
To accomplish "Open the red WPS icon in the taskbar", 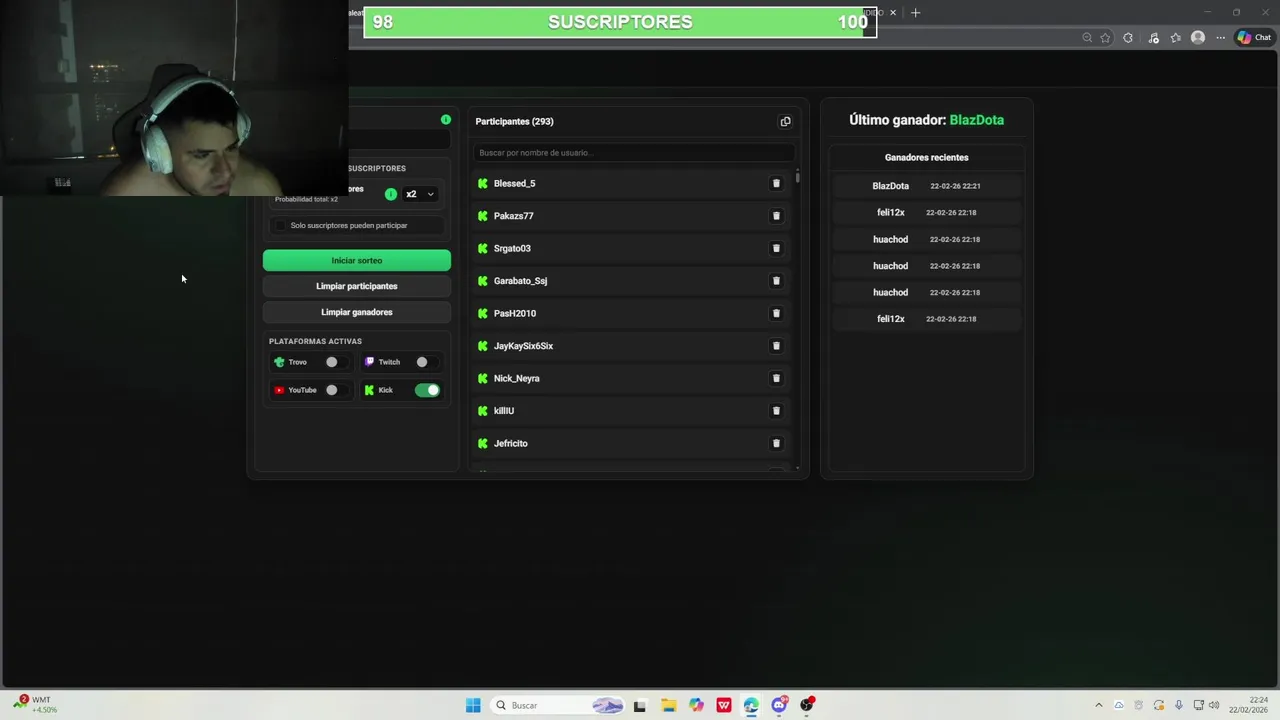I will coord(723,705).
